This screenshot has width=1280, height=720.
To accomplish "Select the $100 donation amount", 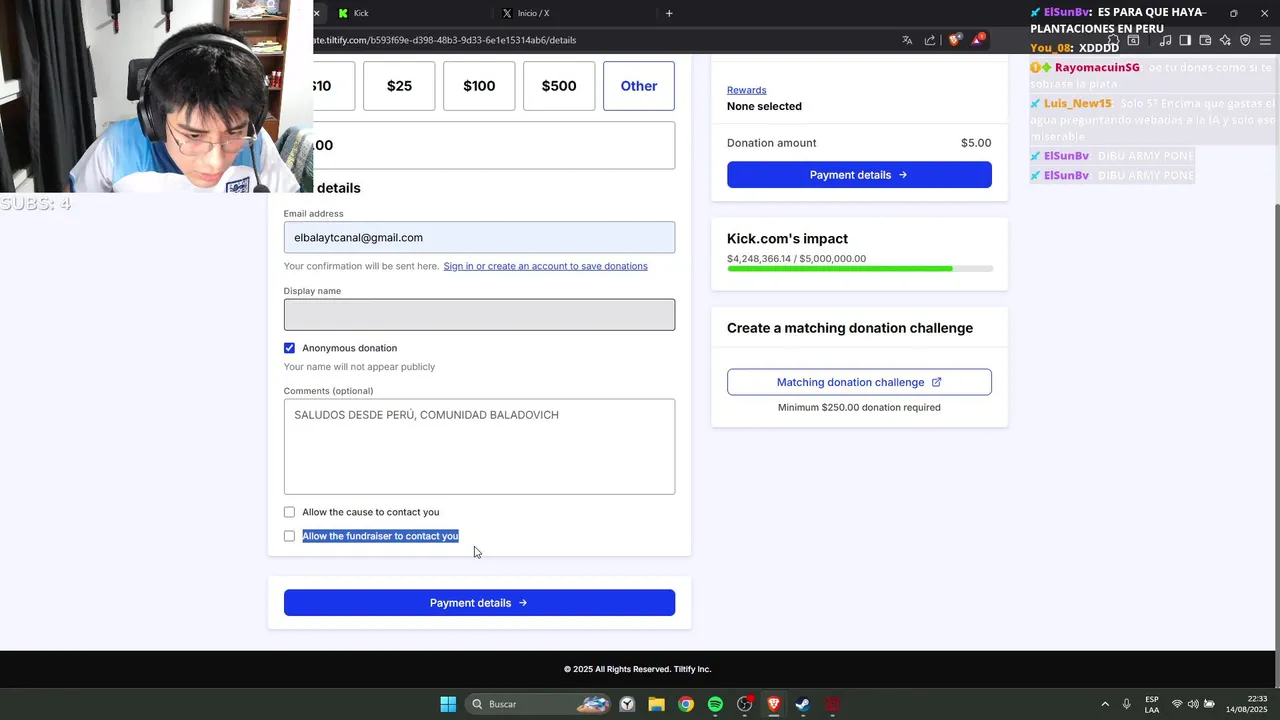I will click(x=479, y=86).
